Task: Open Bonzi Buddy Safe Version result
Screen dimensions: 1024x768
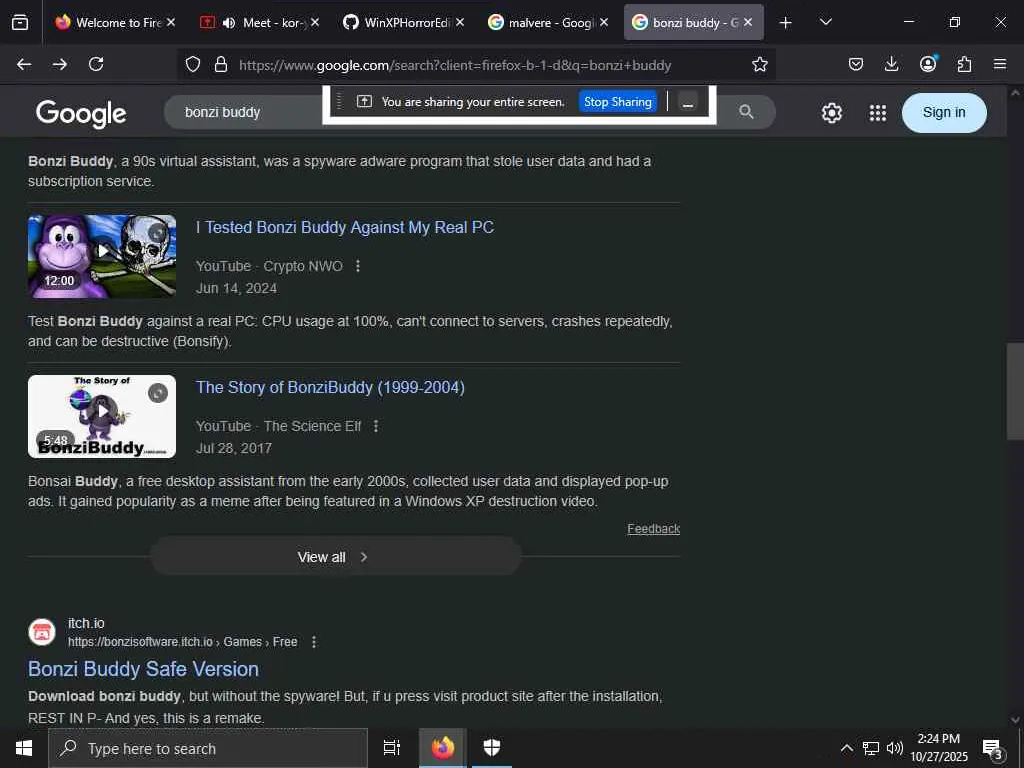Action: click(143, 669)
